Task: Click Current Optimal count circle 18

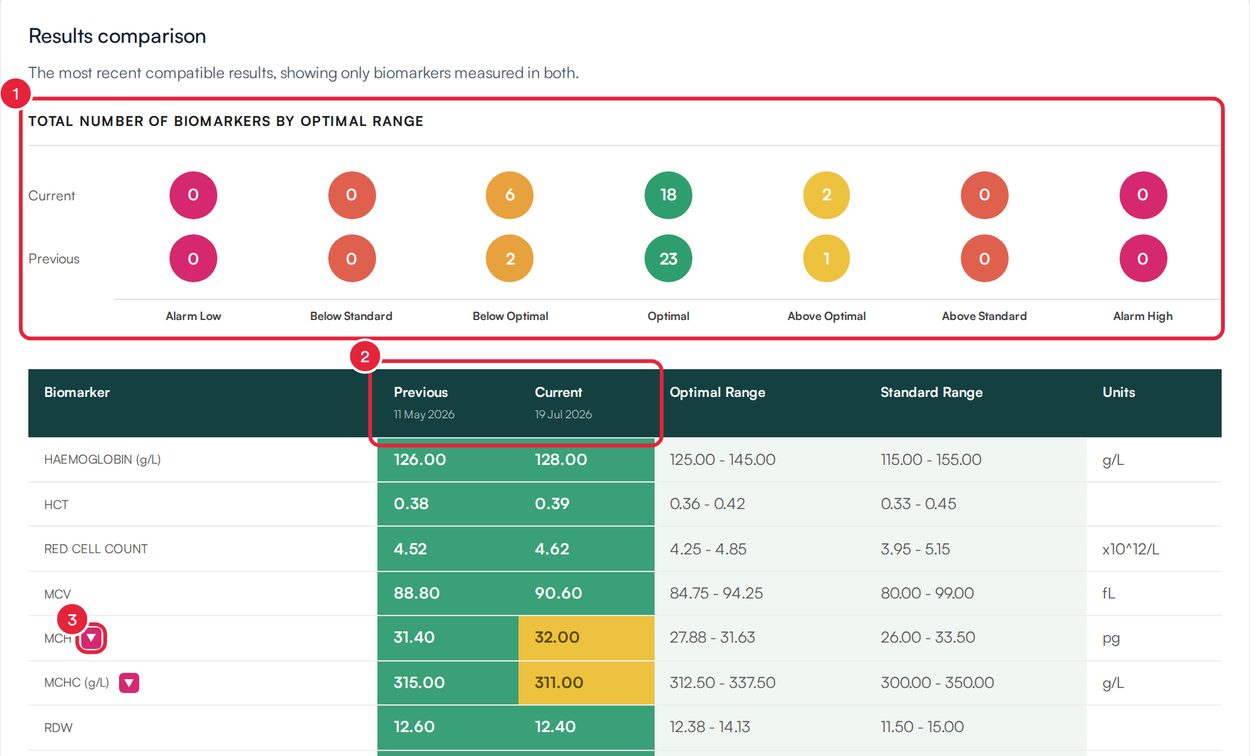Action: click(668, 195)
